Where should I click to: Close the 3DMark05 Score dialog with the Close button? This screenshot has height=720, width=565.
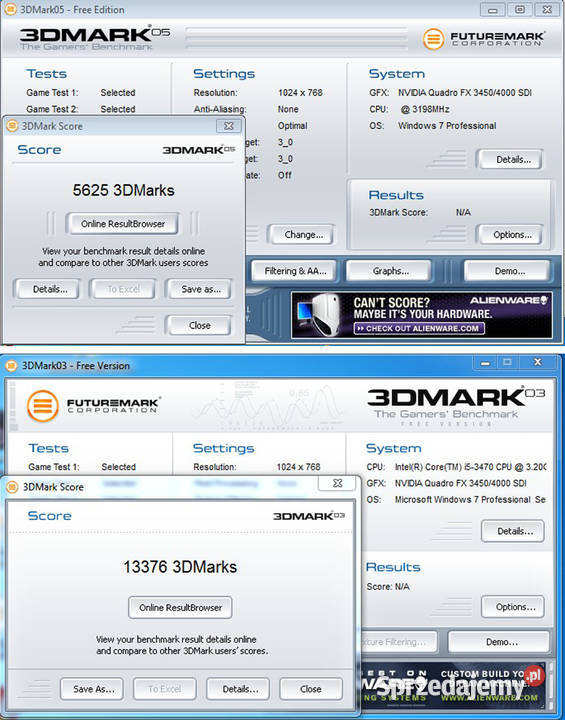(199, 326)
